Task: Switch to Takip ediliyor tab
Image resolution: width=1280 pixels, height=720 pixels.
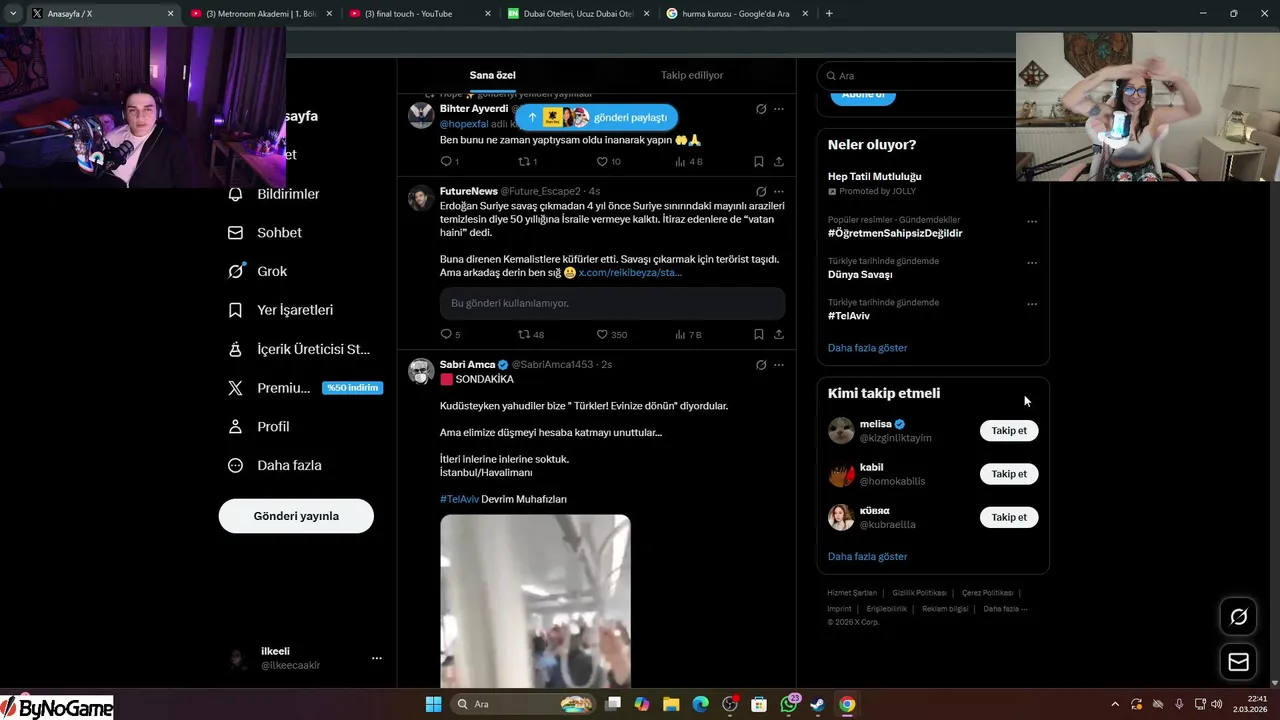Action: tap(692, 75)
